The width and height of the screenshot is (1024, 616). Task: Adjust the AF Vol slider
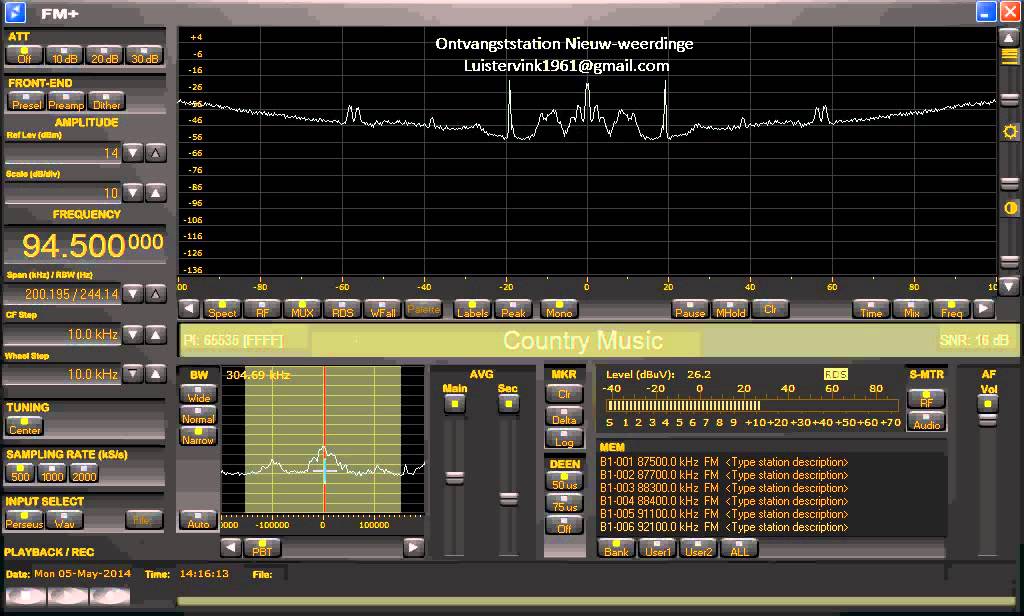[x=987, y=419]
